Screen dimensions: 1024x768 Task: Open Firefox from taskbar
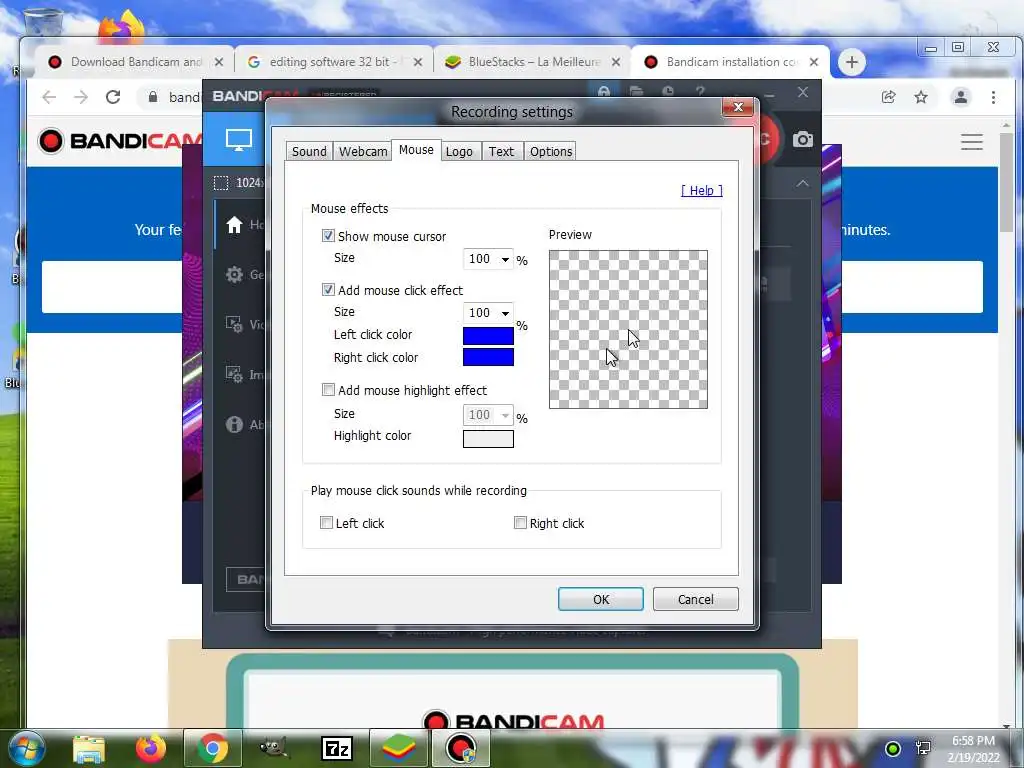pyautogui.click(x=151, y=748)
